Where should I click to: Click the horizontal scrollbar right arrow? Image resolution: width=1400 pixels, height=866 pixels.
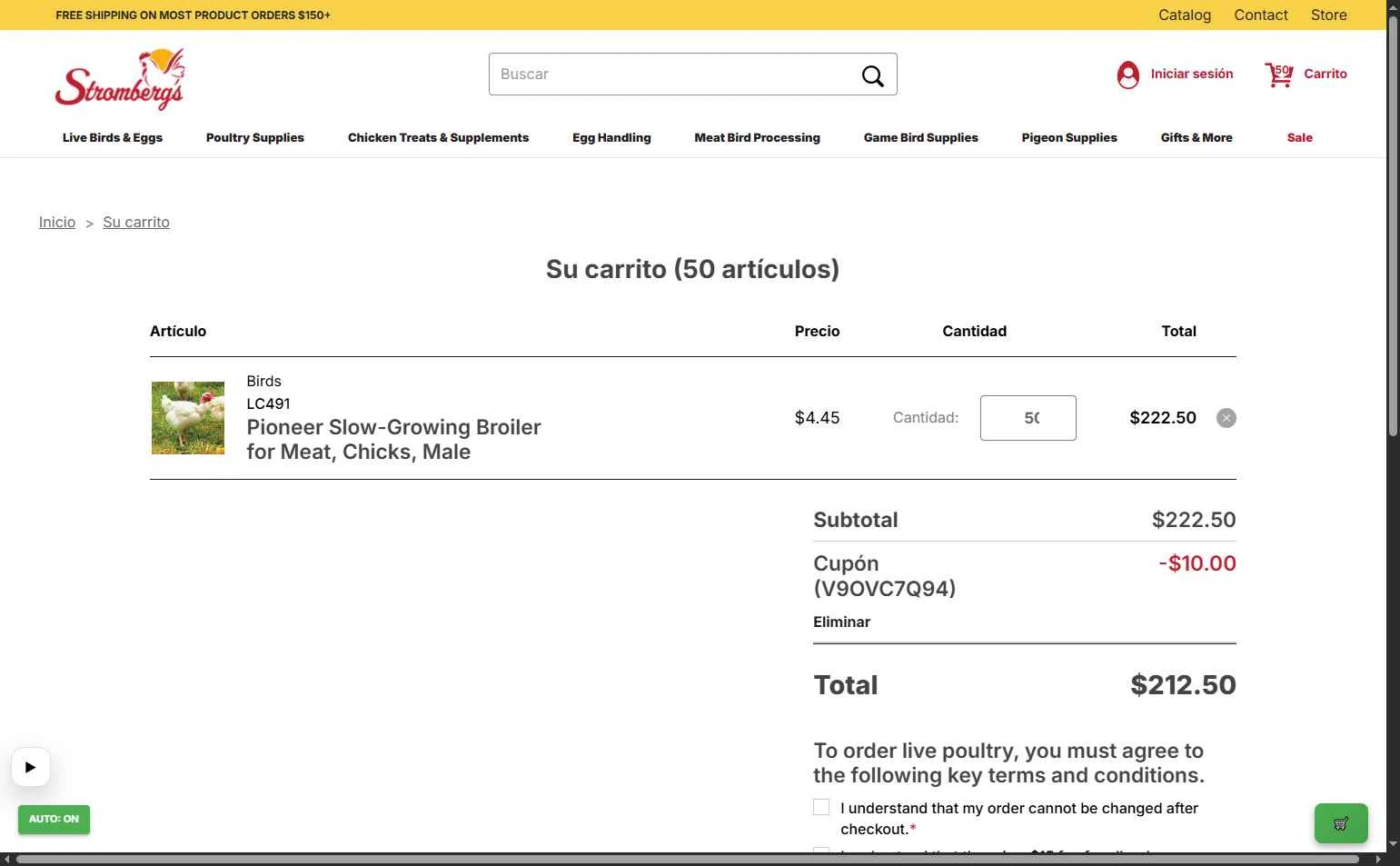pos(1379,859)
